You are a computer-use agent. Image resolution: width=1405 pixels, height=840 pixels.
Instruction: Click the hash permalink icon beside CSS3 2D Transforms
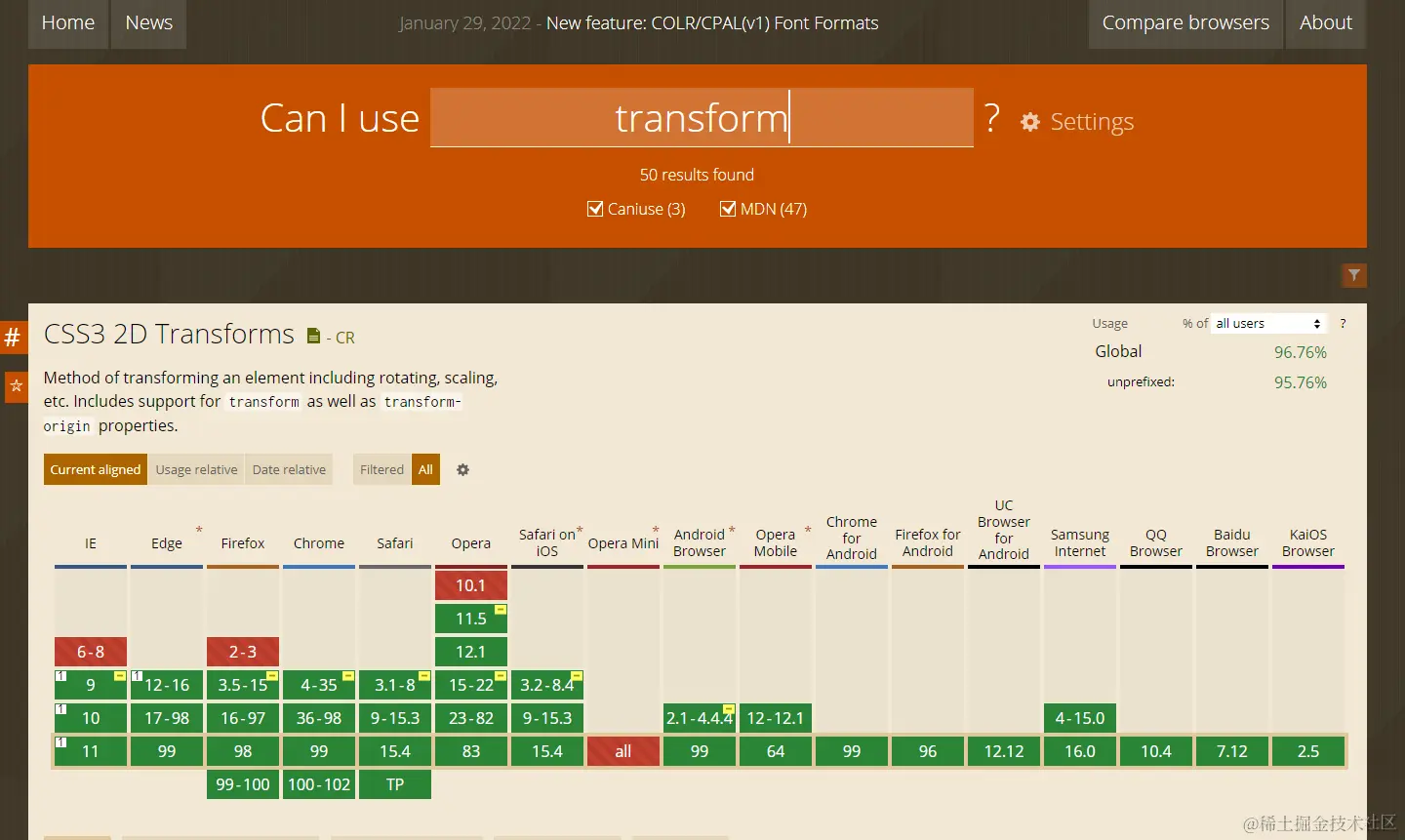pyautogui.click(x=13, y=338)
